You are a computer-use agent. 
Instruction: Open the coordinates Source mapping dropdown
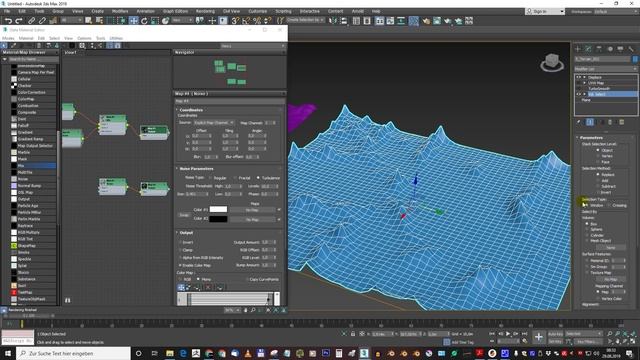point(213,122)
